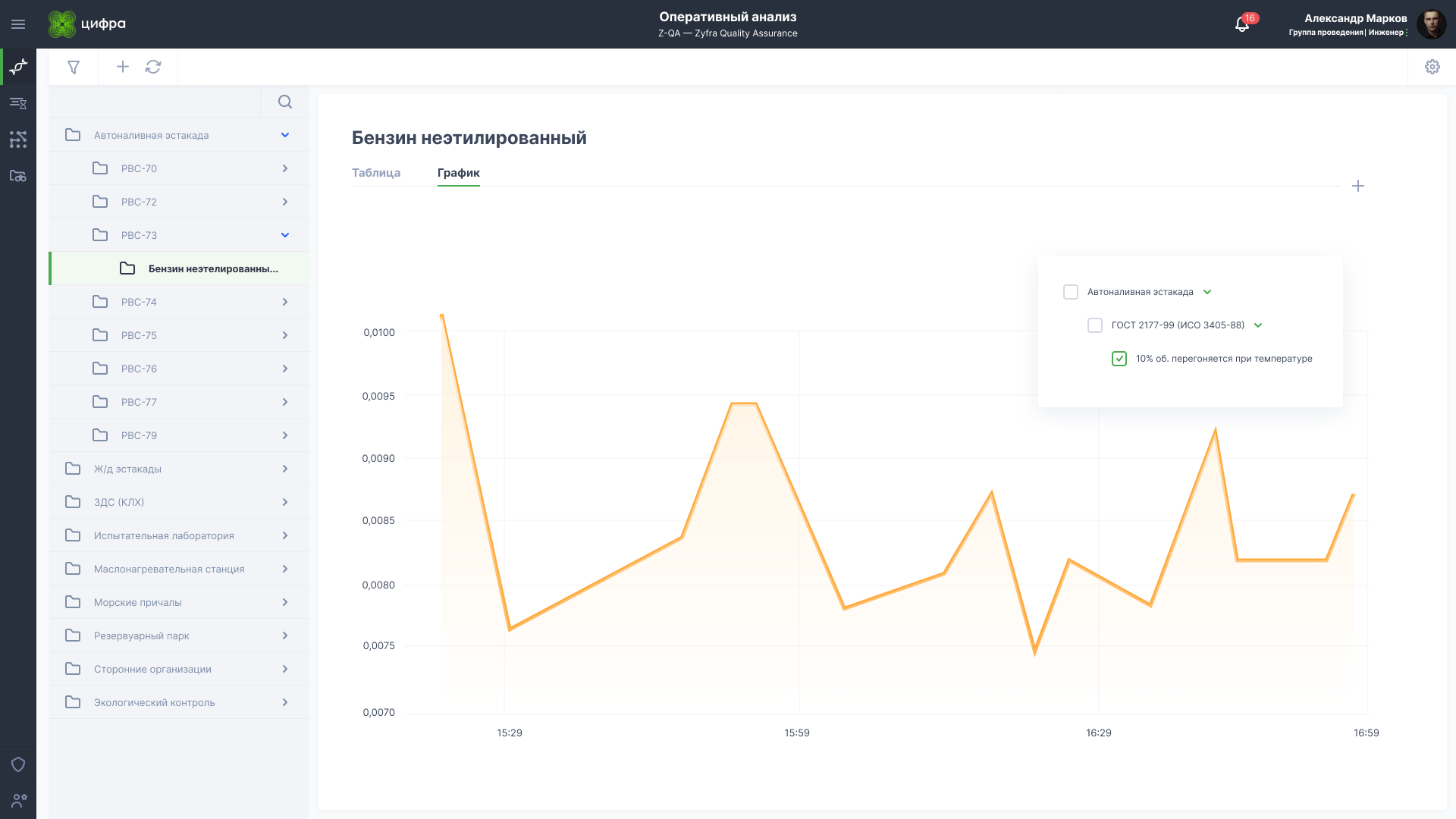Collapse the РВС-73 folder chevron
The width and height of the screenshot is (1456, 819).
coord(285,235)
